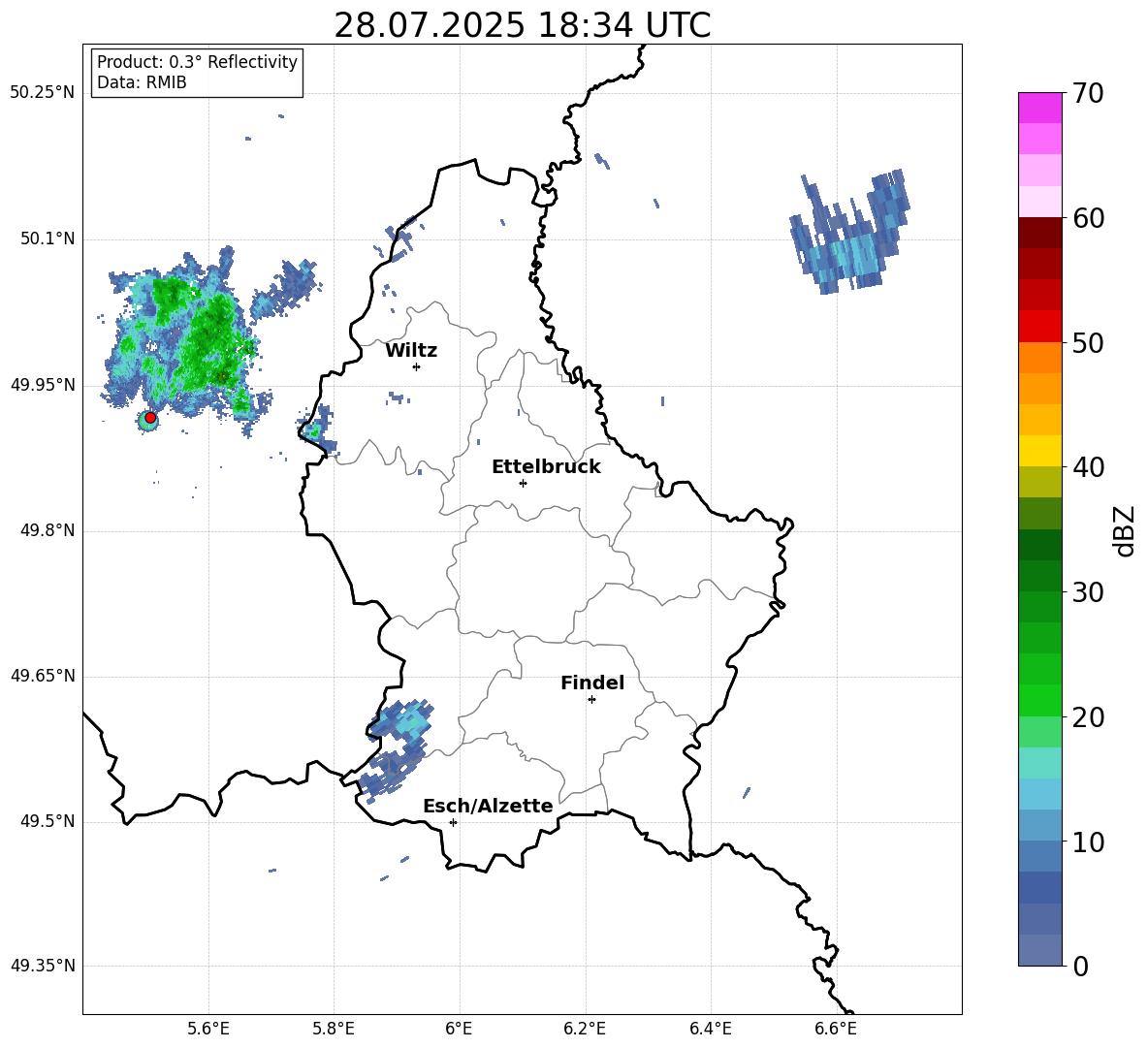This screenshot has width=1148, height=1048.
Task: Pick the dark maroon swatch just below 60 dBZ
Action: pos(1040,233)
